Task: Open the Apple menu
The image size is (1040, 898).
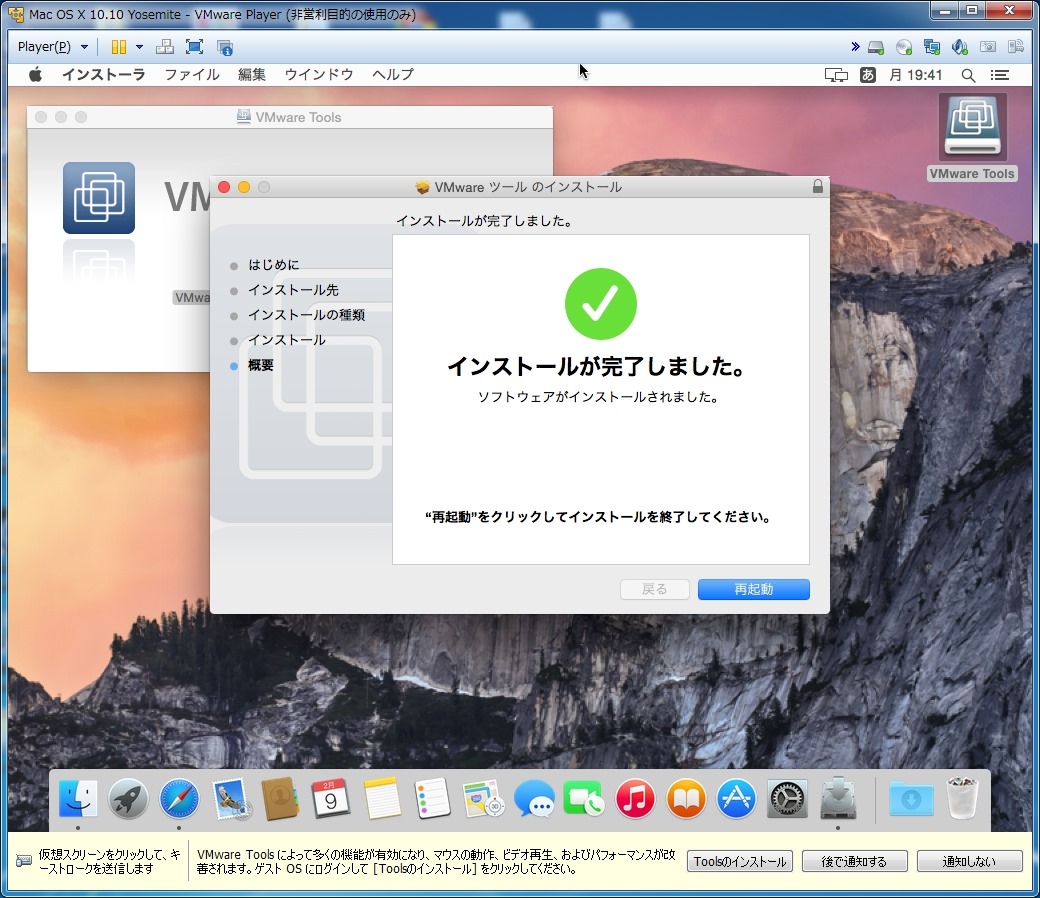Action: 35,74
